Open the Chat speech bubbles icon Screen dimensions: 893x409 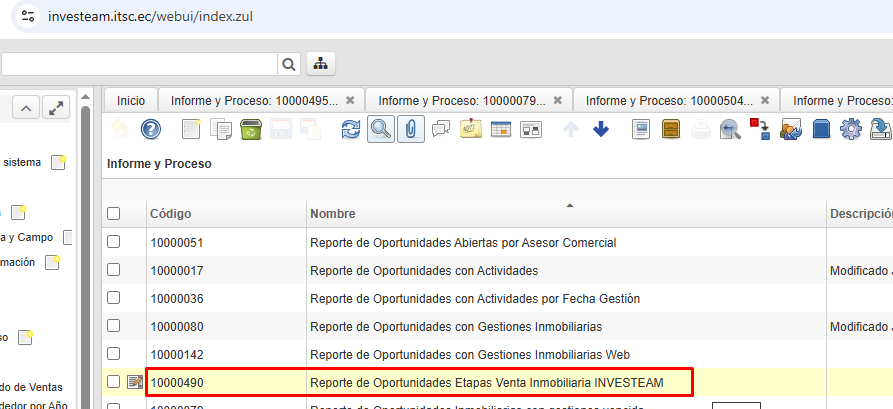pos(441,129)
